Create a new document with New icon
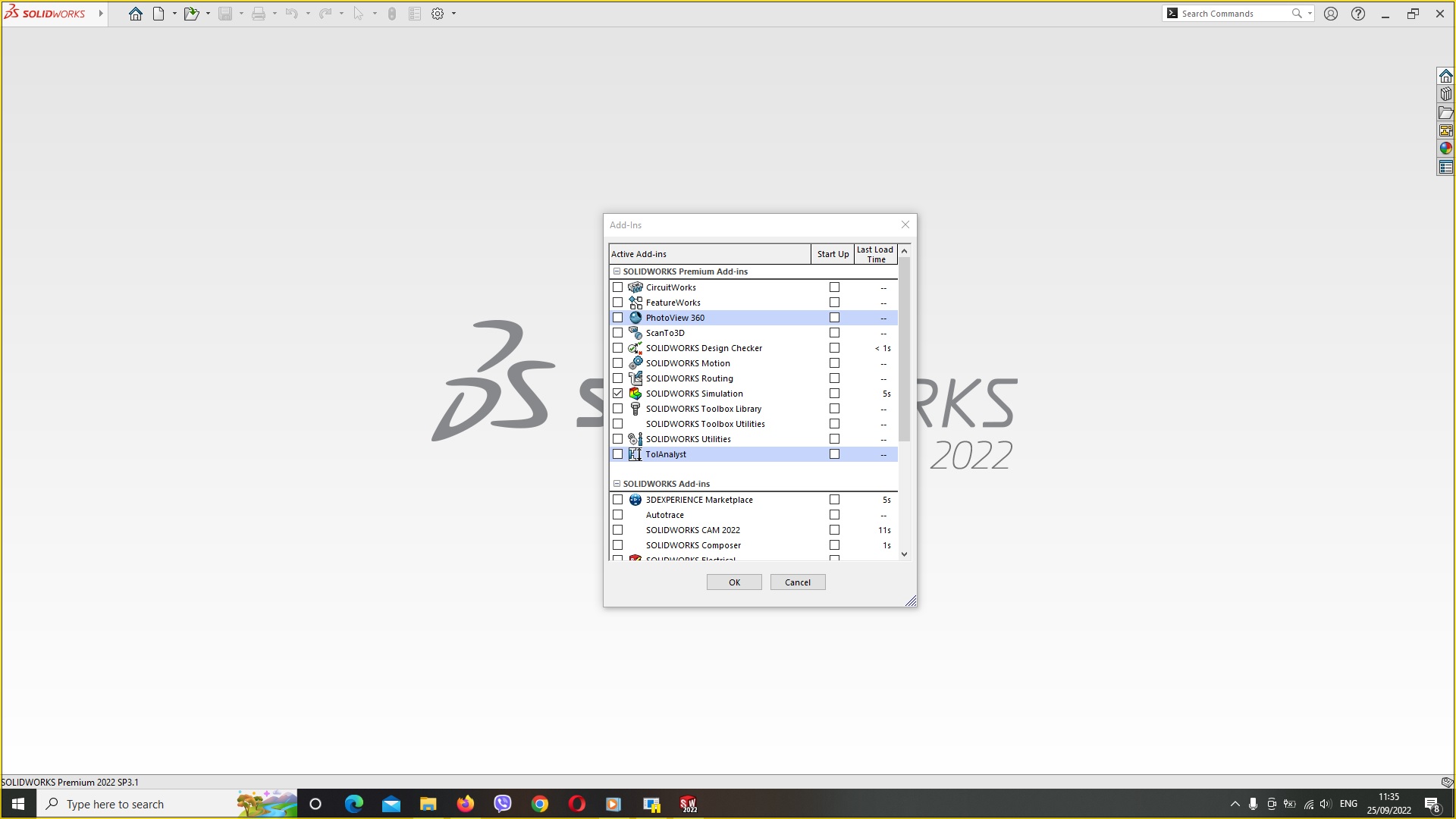Screen dimensions: 1456x819 (x=158, y=14)
